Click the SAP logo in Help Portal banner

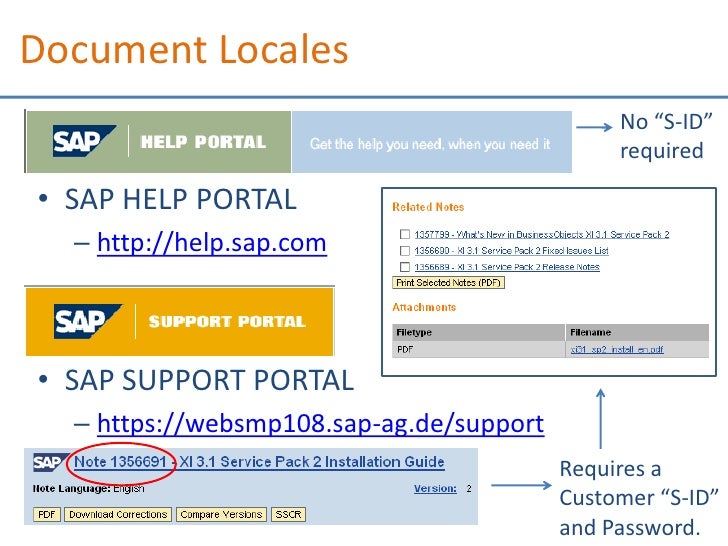[x=84, y=141]
